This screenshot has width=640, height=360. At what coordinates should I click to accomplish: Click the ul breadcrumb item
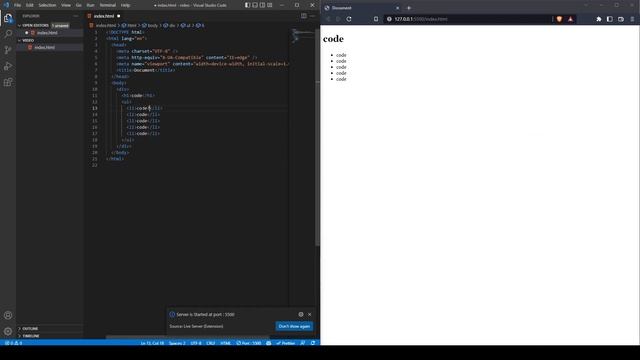point(186,25)
